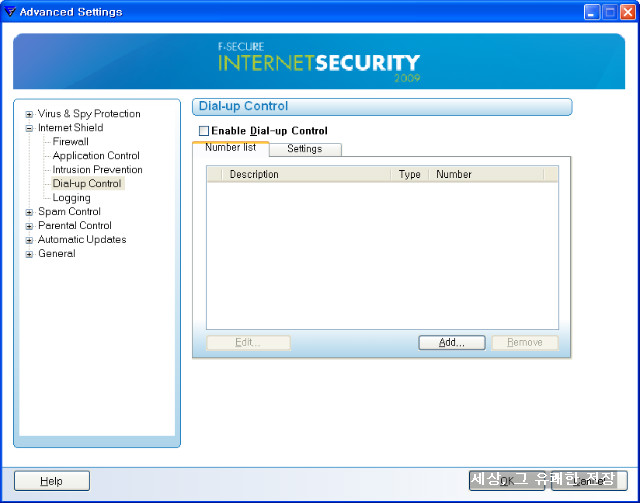Switch to the Number list tab
The image size is (640, 503).
231,148
